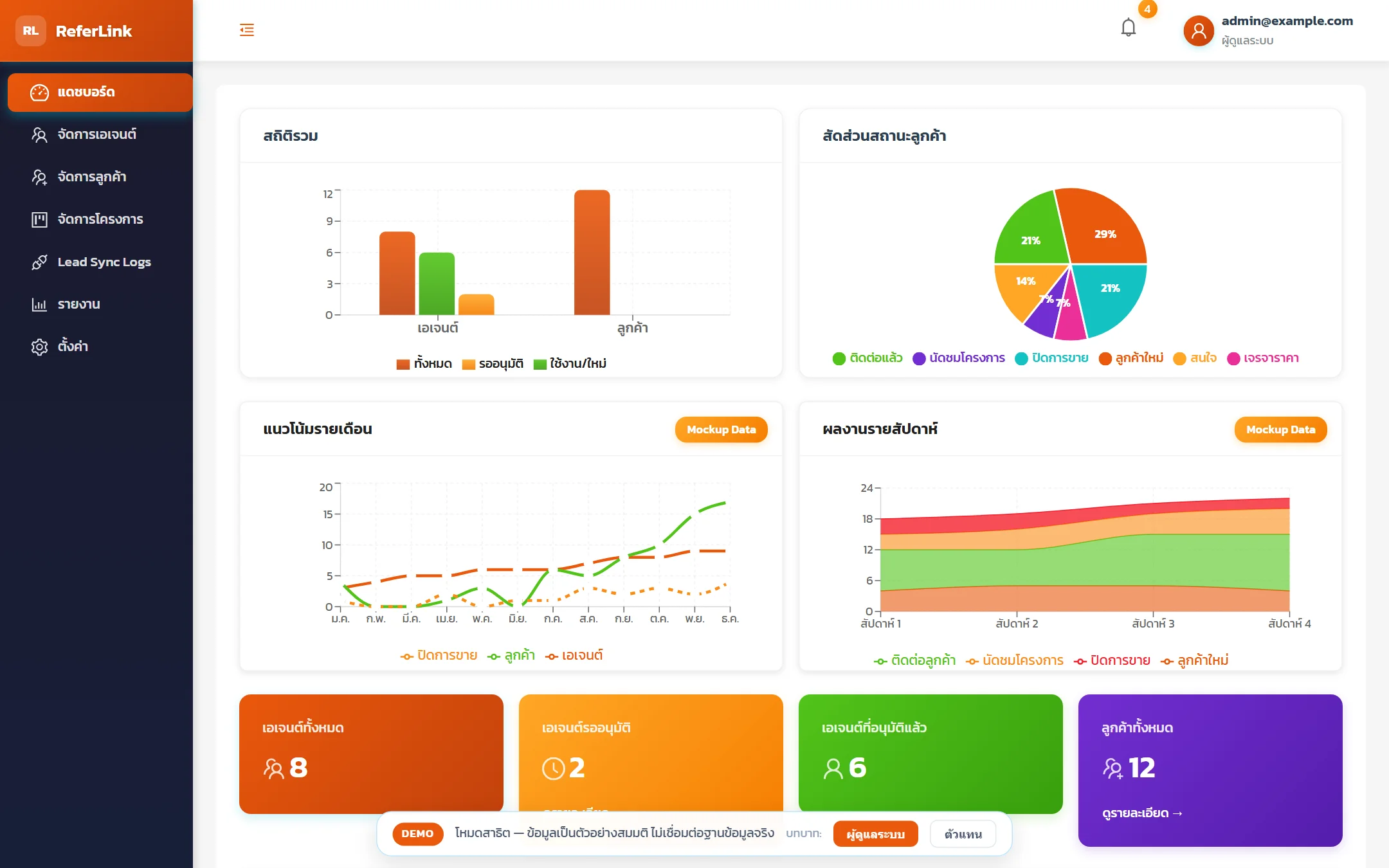
Task: Click the add-user icon on ลูกค้าทั้งหมด card
Action: pos(1113,768)
